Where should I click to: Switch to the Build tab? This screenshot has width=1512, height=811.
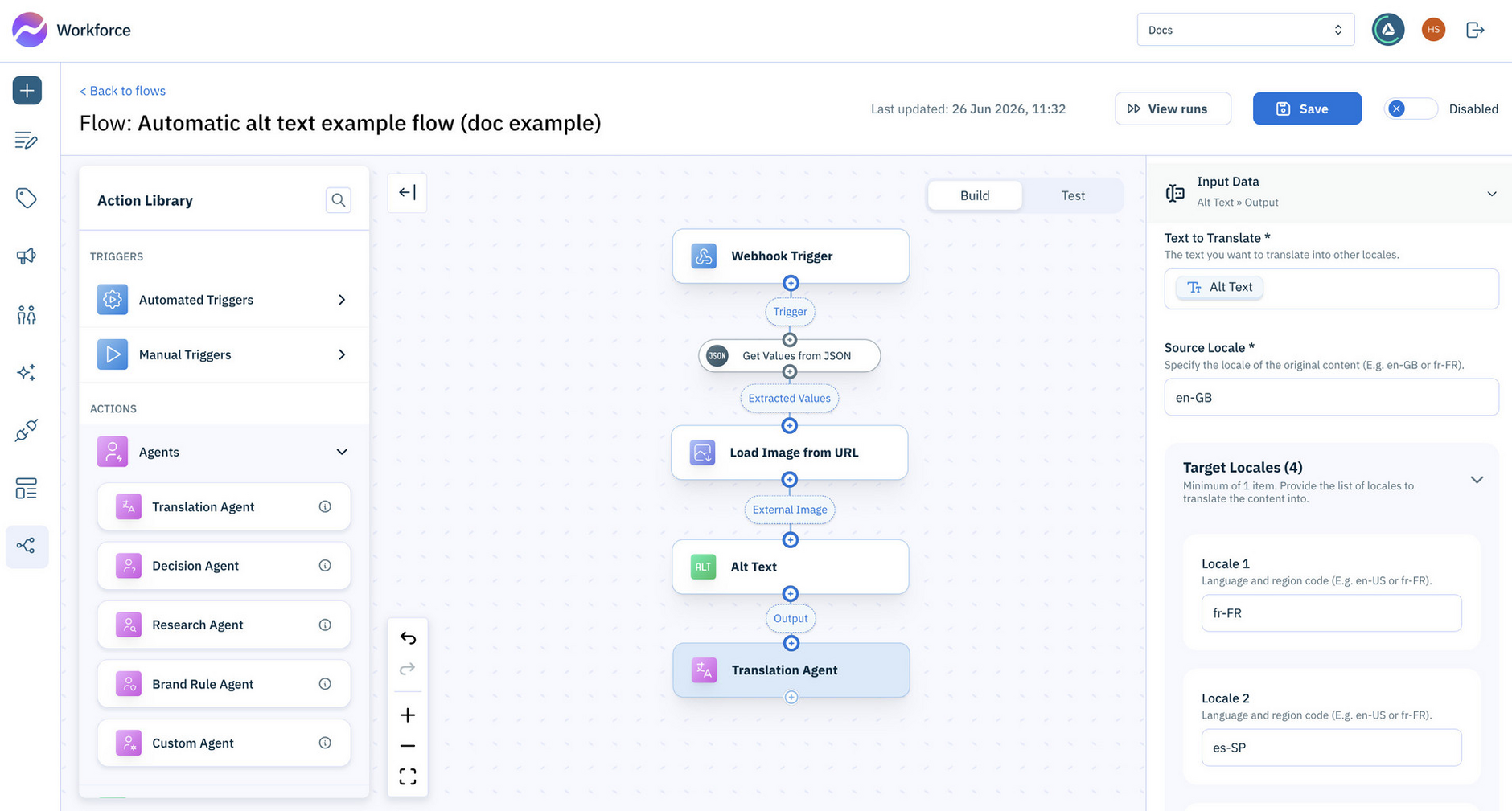pyautogui.click(x=975, y=195)
